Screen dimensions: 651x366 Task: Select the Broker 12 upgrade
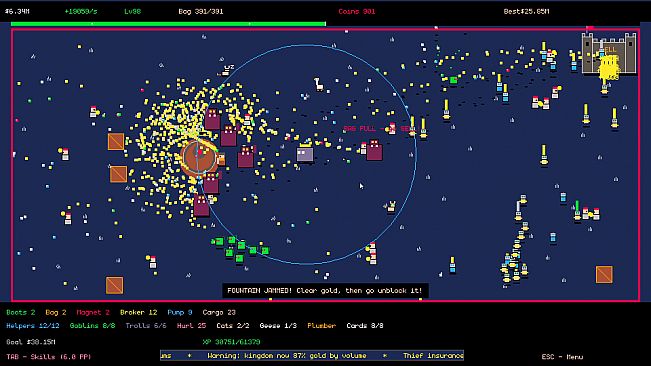139,312
